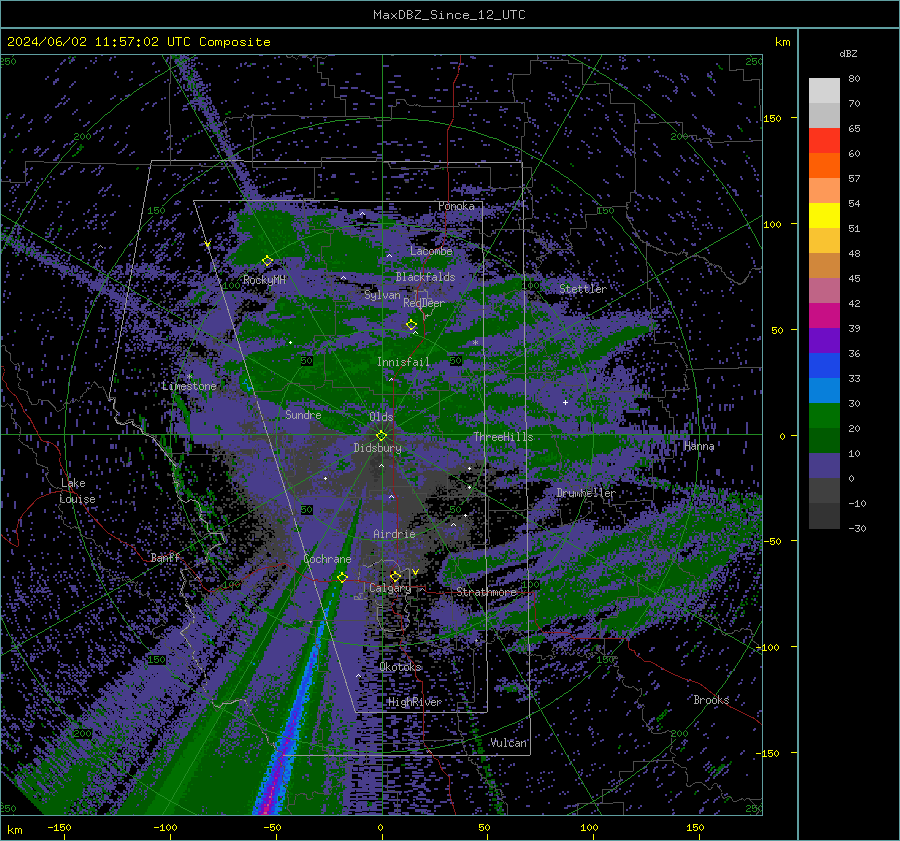Click the Brooks label
This screenshot has width=900, height=841.
click(x=711, y=700)
